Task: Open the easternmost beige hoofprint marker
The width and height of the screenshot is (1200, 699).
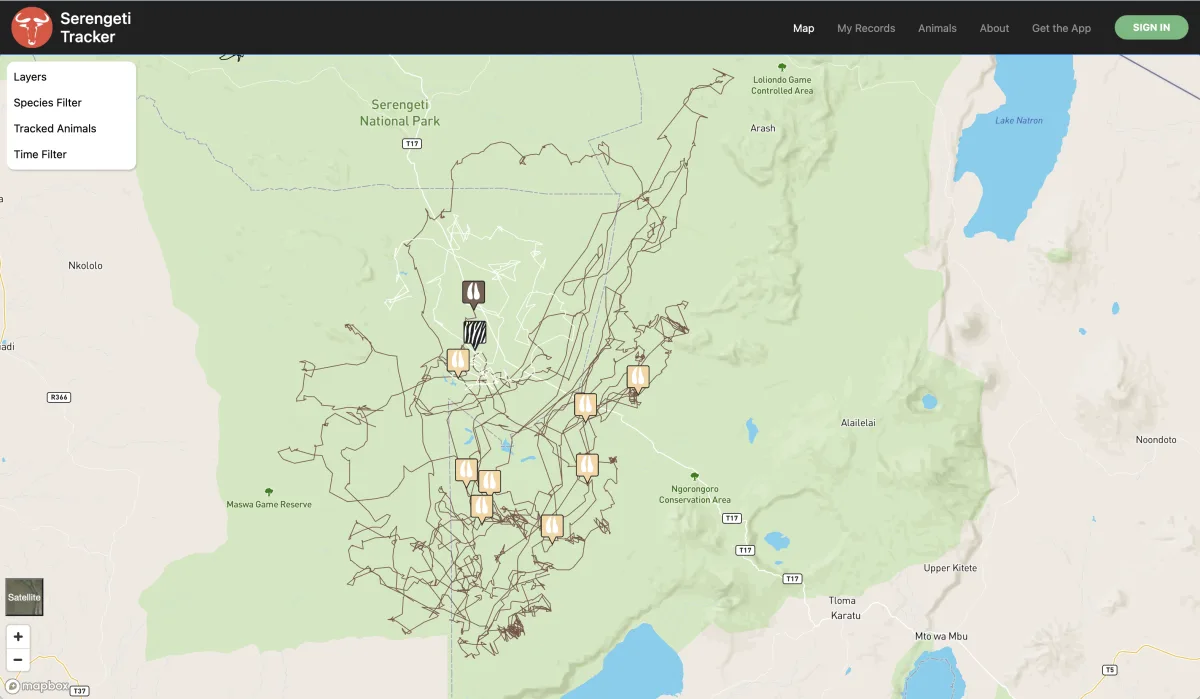Action: point(638,378)
